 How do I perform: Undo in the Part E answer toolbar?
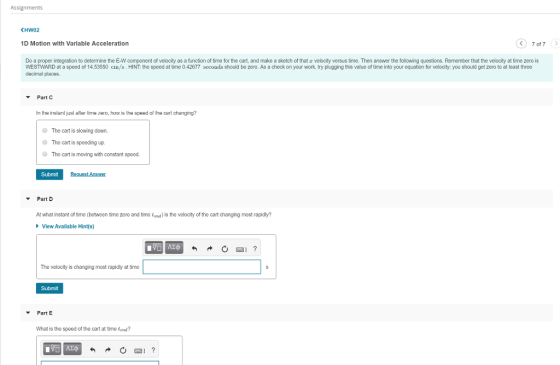(x=92, y=350)
